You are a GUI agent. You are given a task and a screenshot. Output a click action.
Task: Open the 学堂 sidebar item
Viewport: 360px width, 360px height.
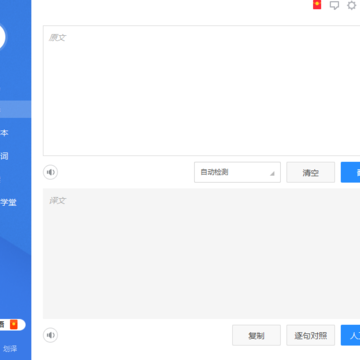coord(8,202)
